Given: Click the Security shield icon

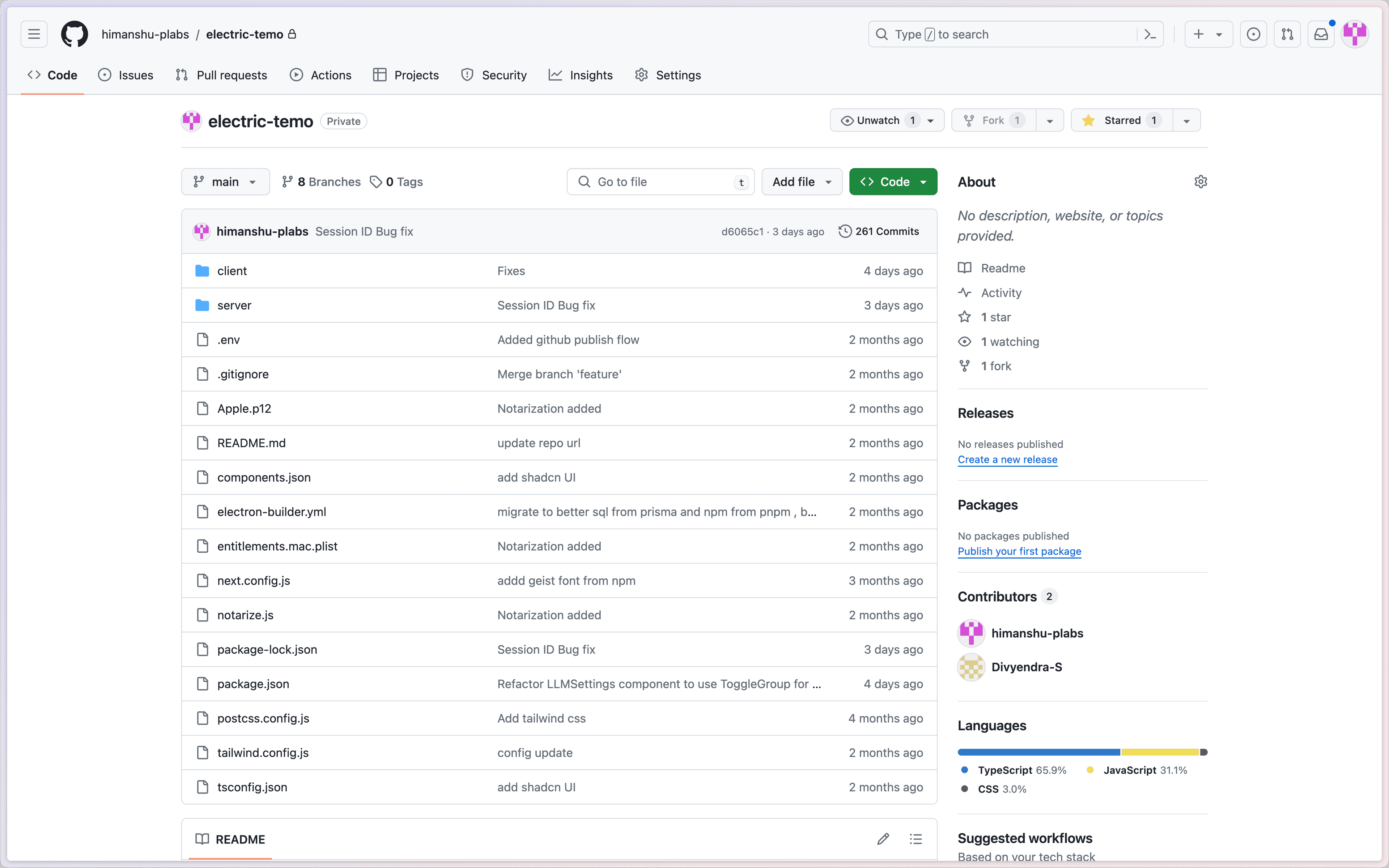Looking at the screenshot, I should tap(467, 75).
